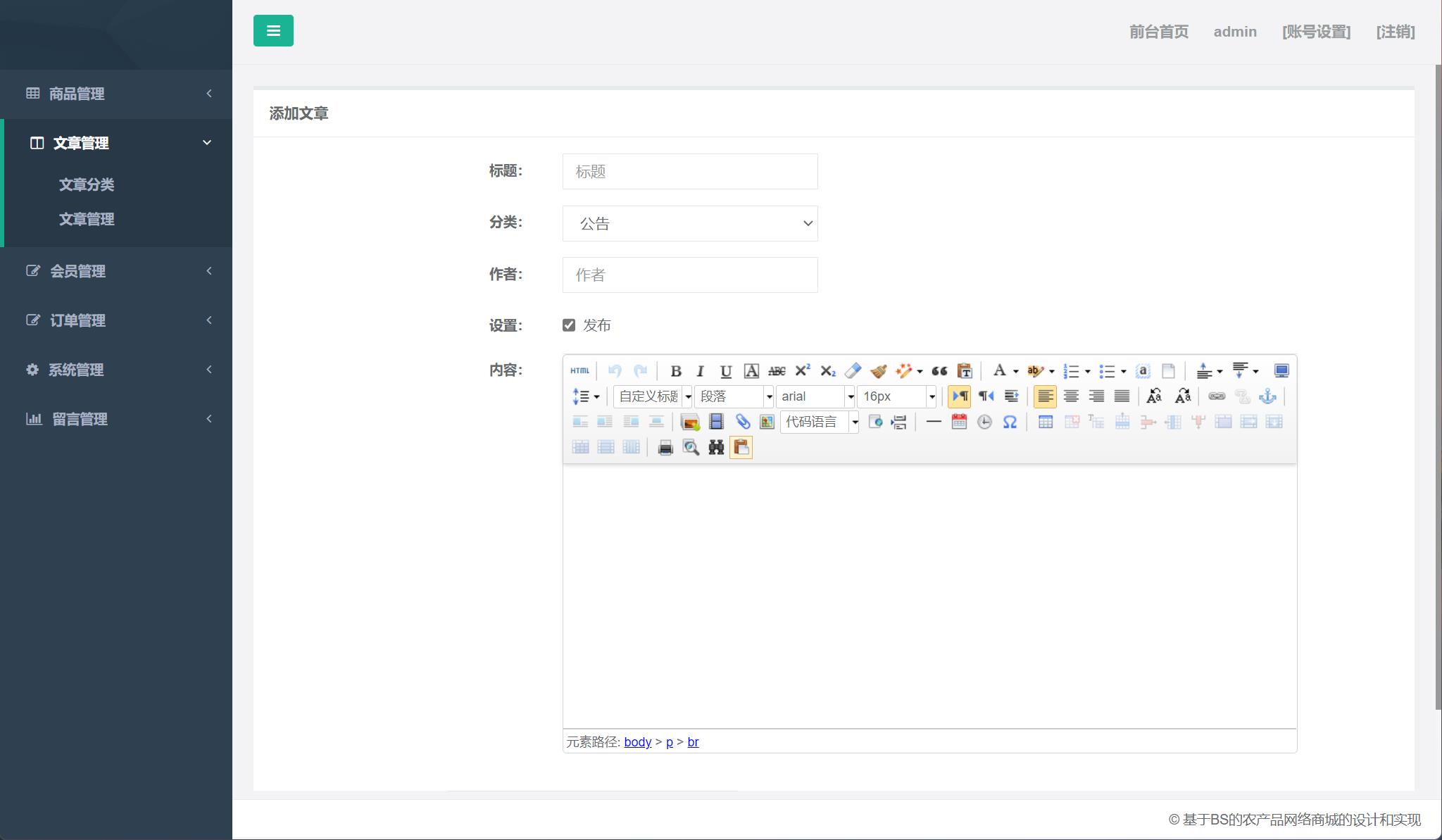Click the admin link in the header
The width and height of the screenshot is (1442, 840).
1235,32
